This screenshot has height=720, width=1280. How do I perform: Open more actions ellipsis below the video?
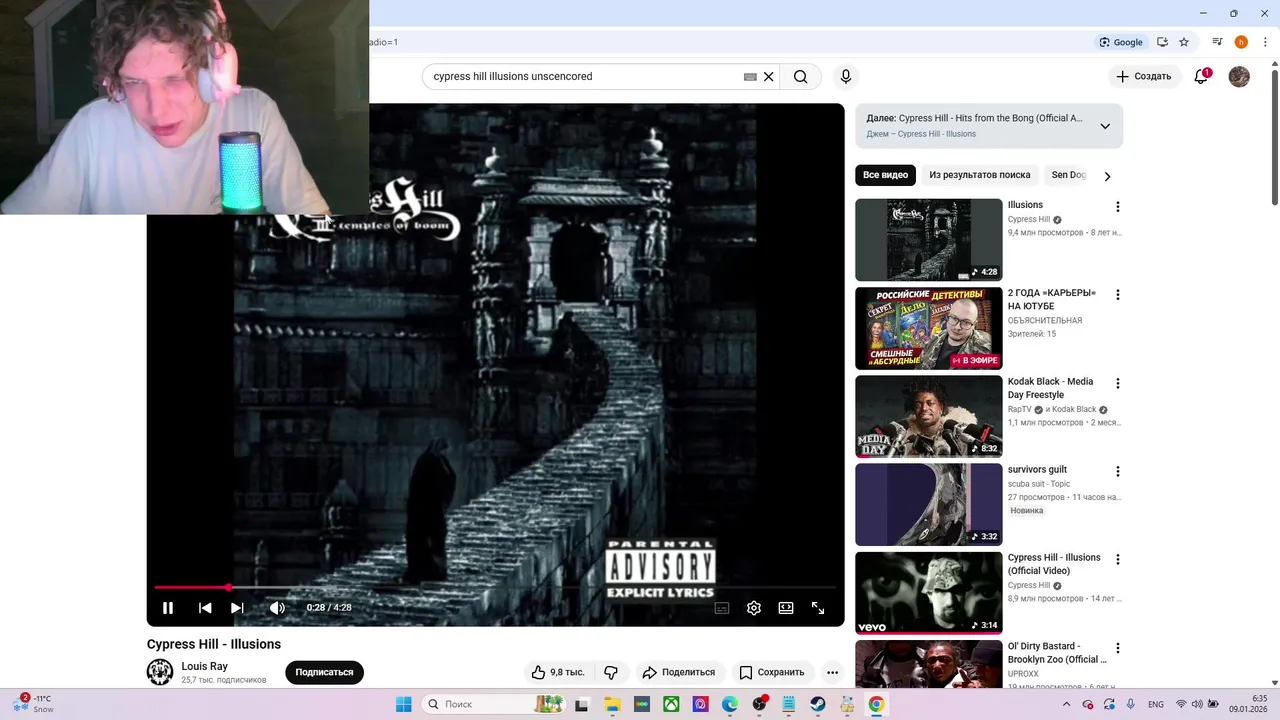coord(832,672)
